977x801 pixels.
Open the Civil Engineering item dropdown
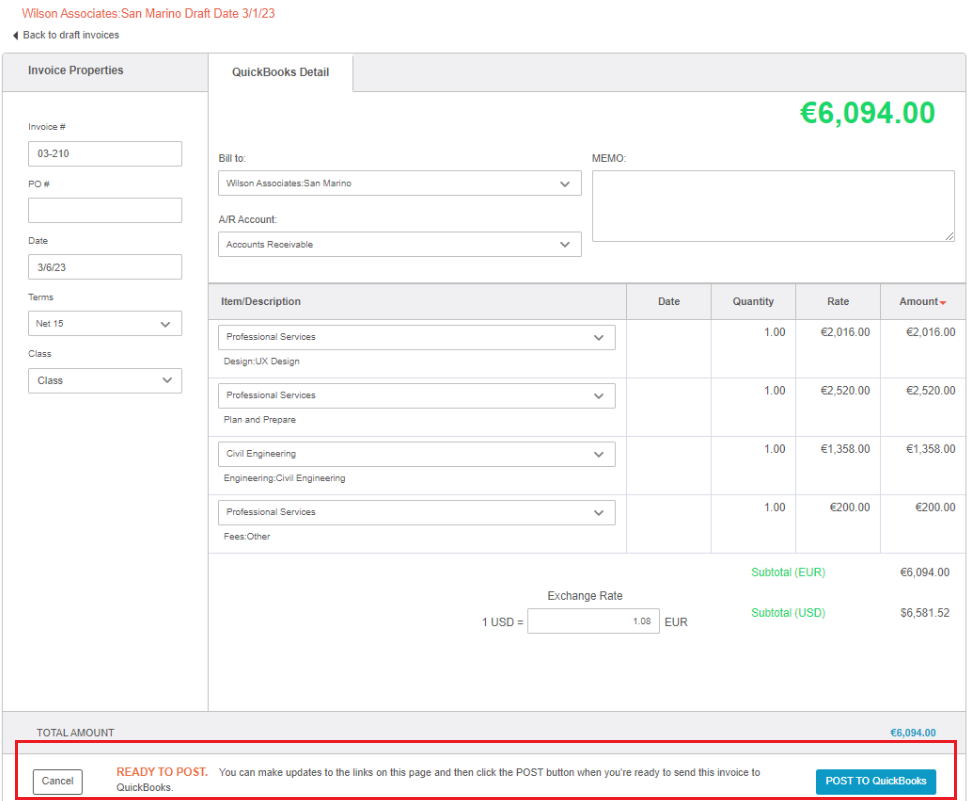coord(416,454)
